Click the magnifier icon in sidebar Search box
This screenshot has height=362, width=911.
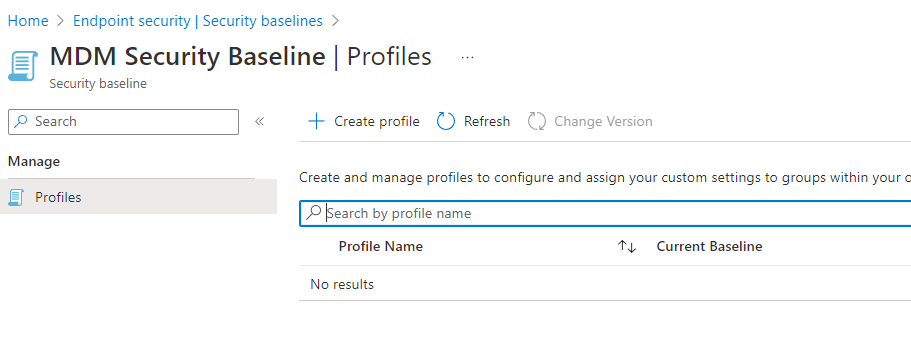21,121
